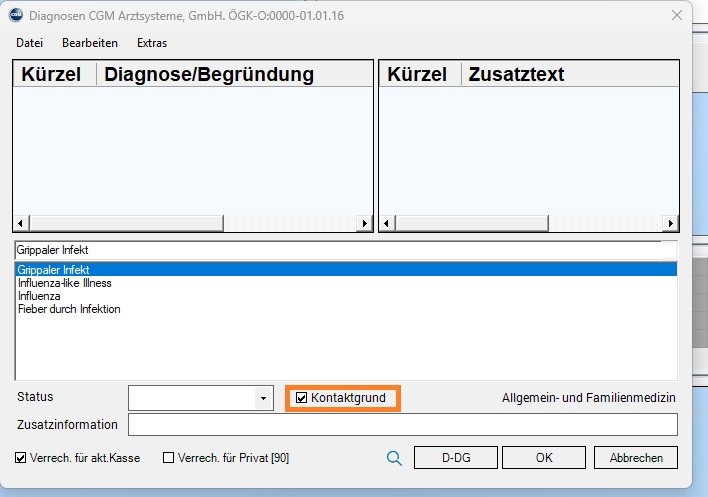Confirm with the OK button
Viewport: 708px width, 497px height.
(x=543, y=458)
